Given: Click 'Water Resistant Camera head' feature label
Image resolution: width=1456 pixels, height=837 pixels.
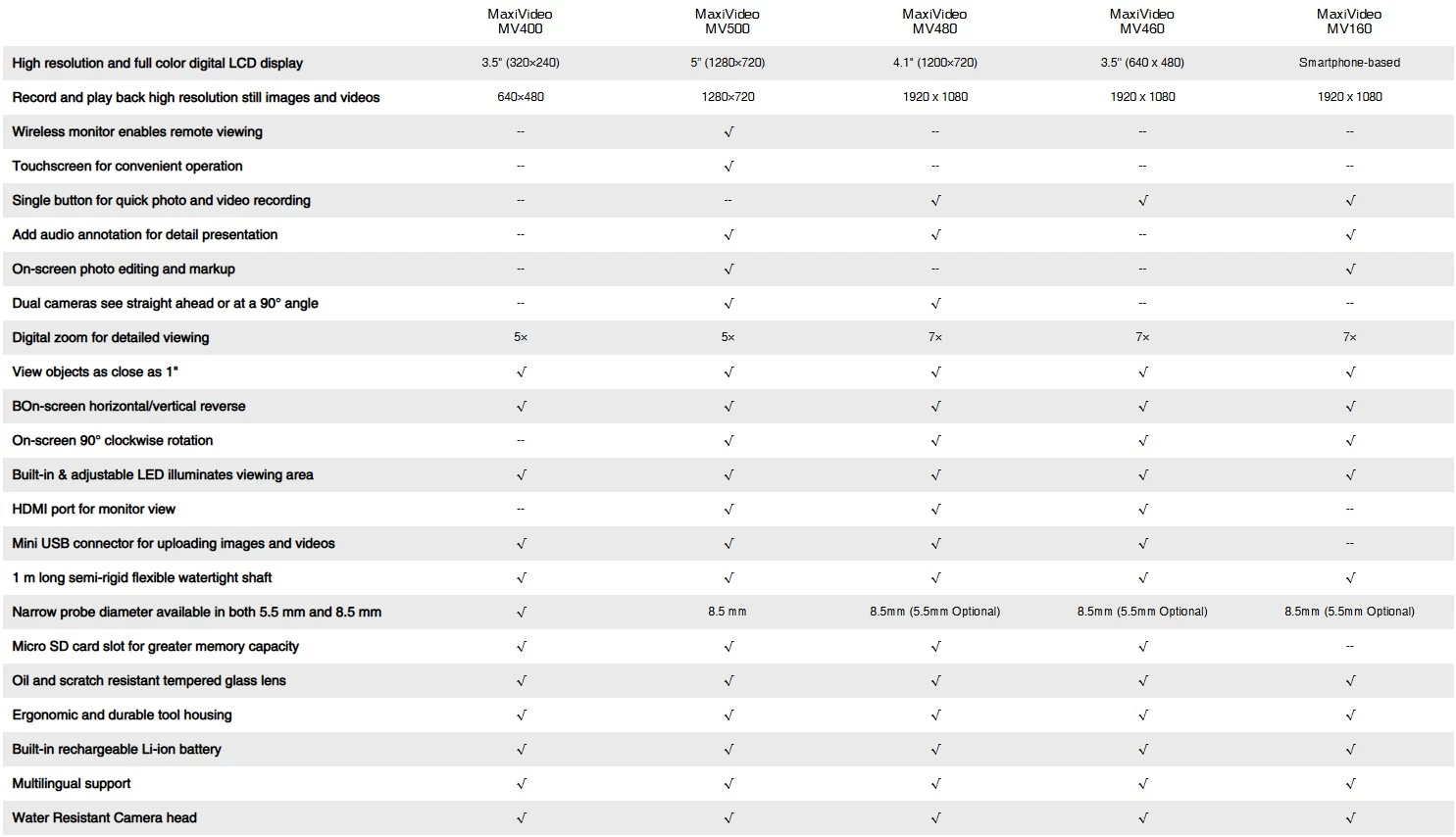Looking at the screenshot, I should (x=104, y=817).
